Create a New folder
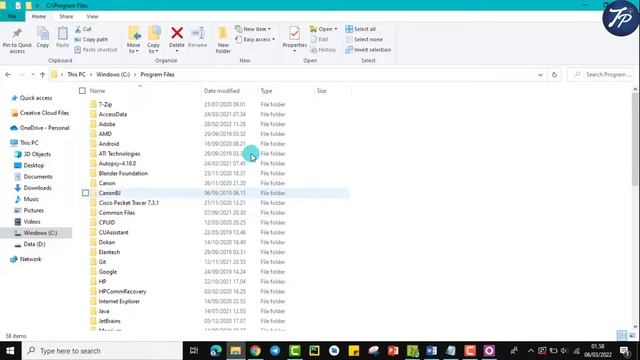 click(x=223, y=40)
